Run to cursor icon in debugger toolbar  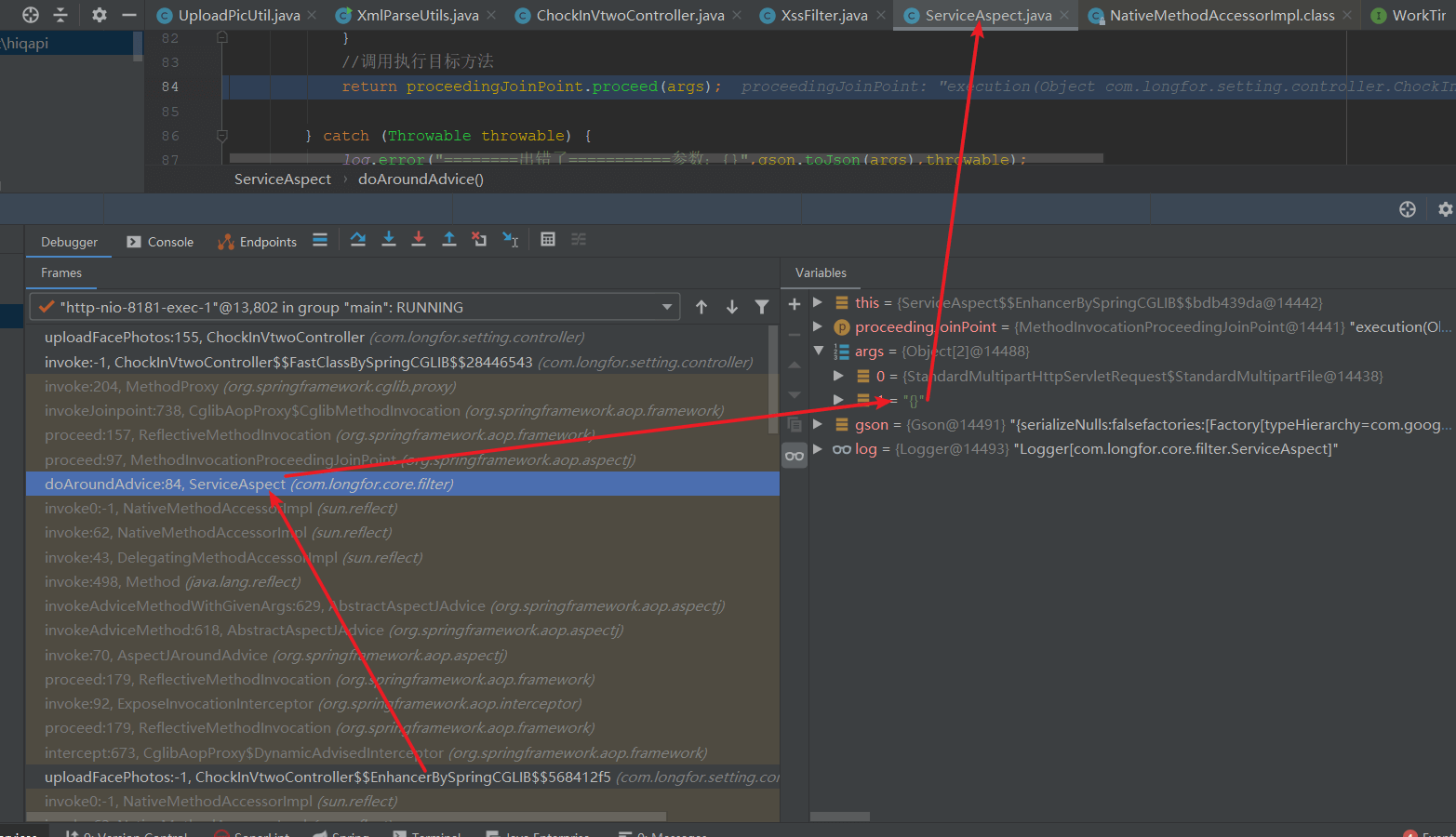click(511, 240)
